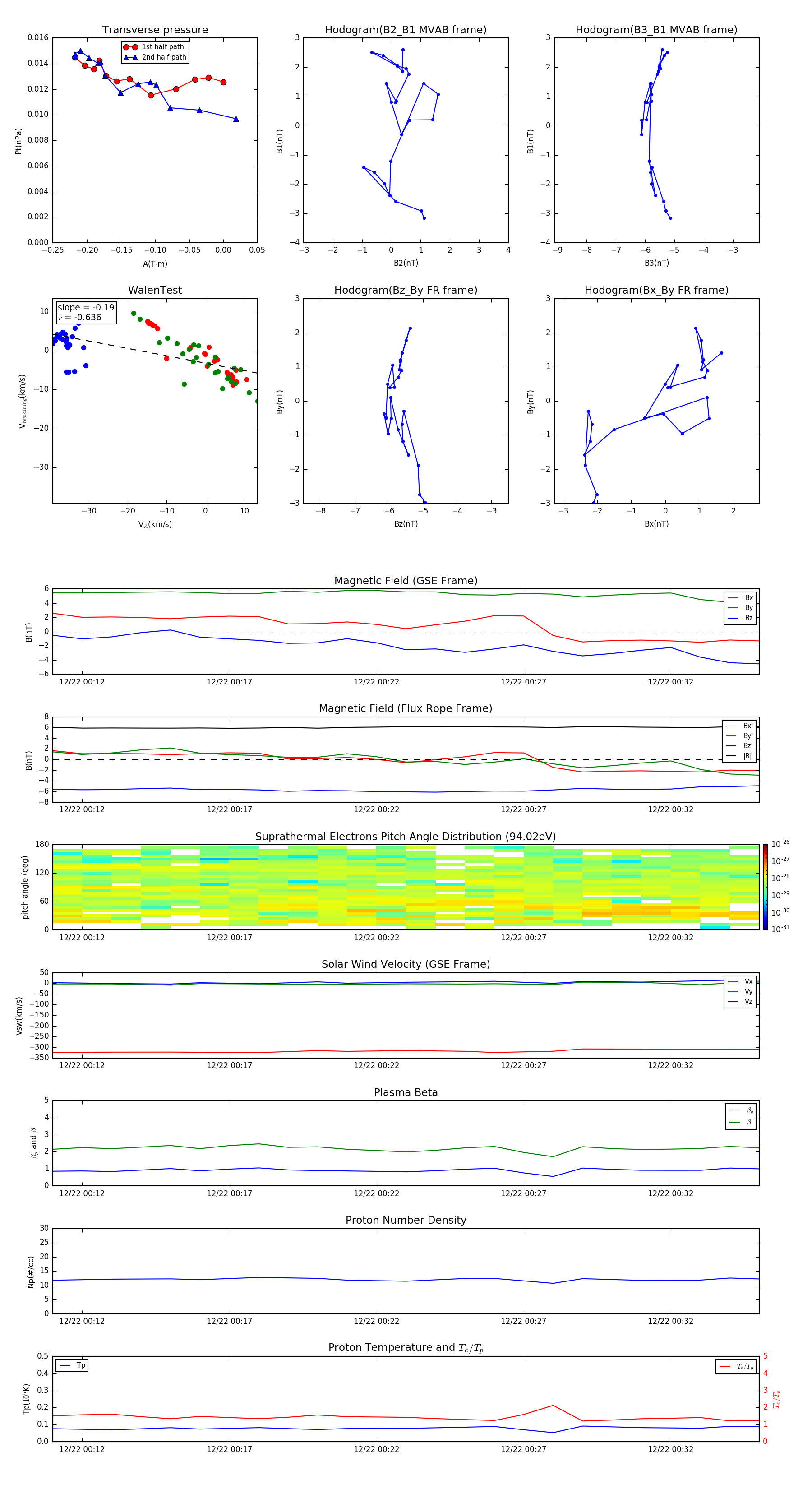Viewport: 812px width, 1489px height.
Task: Select "Bz'" in the flux rope legend
Action: [x=740, y=746]
